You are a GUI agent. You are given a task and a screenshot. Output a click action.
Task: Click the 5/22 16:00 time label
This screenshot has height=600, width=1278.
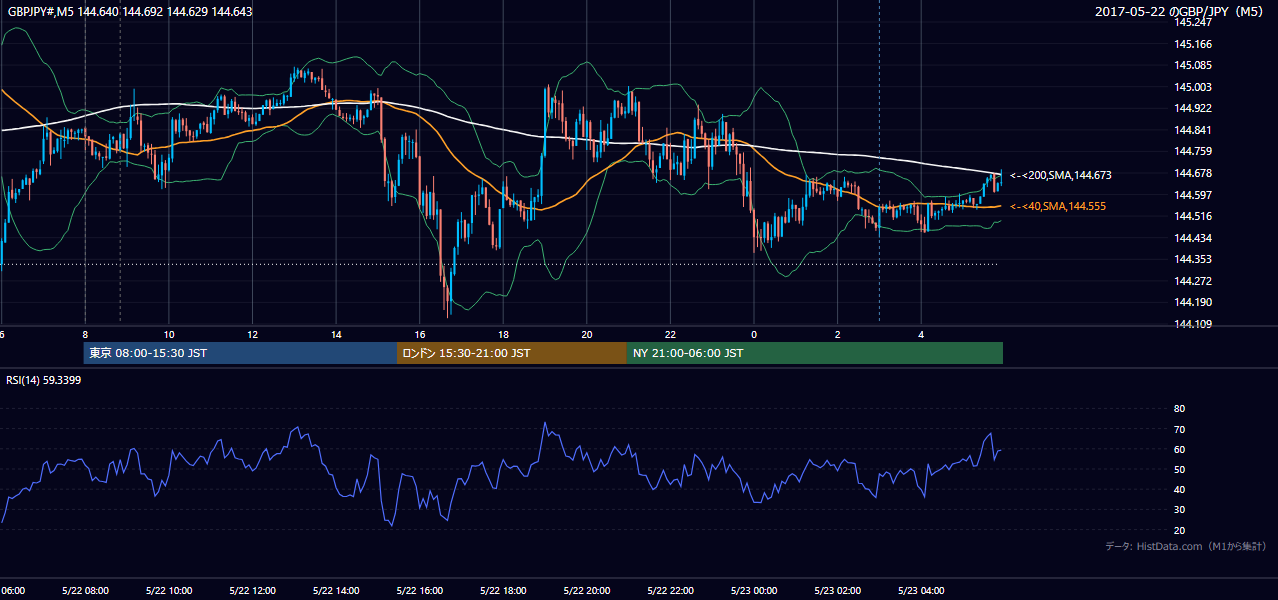click(420, 590)
